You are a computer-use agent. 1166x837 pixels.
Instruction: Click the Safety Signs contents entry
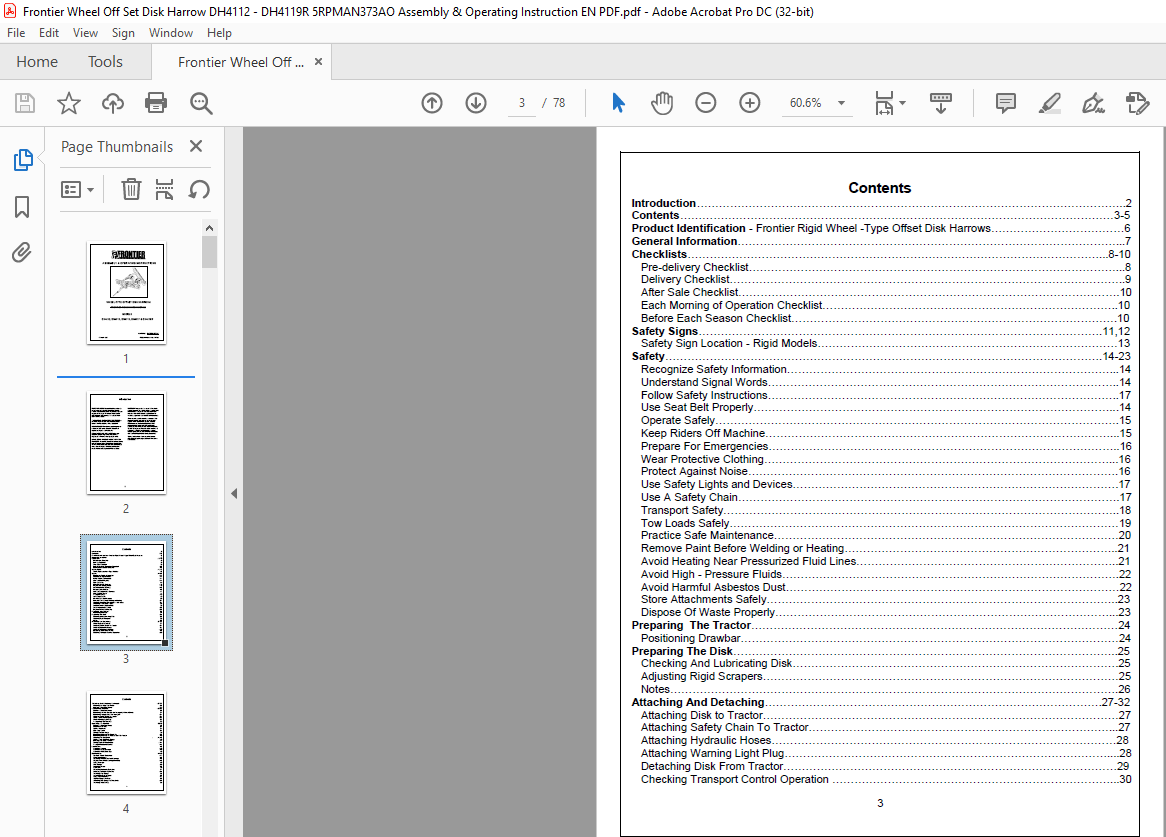[x=881, y=331]
